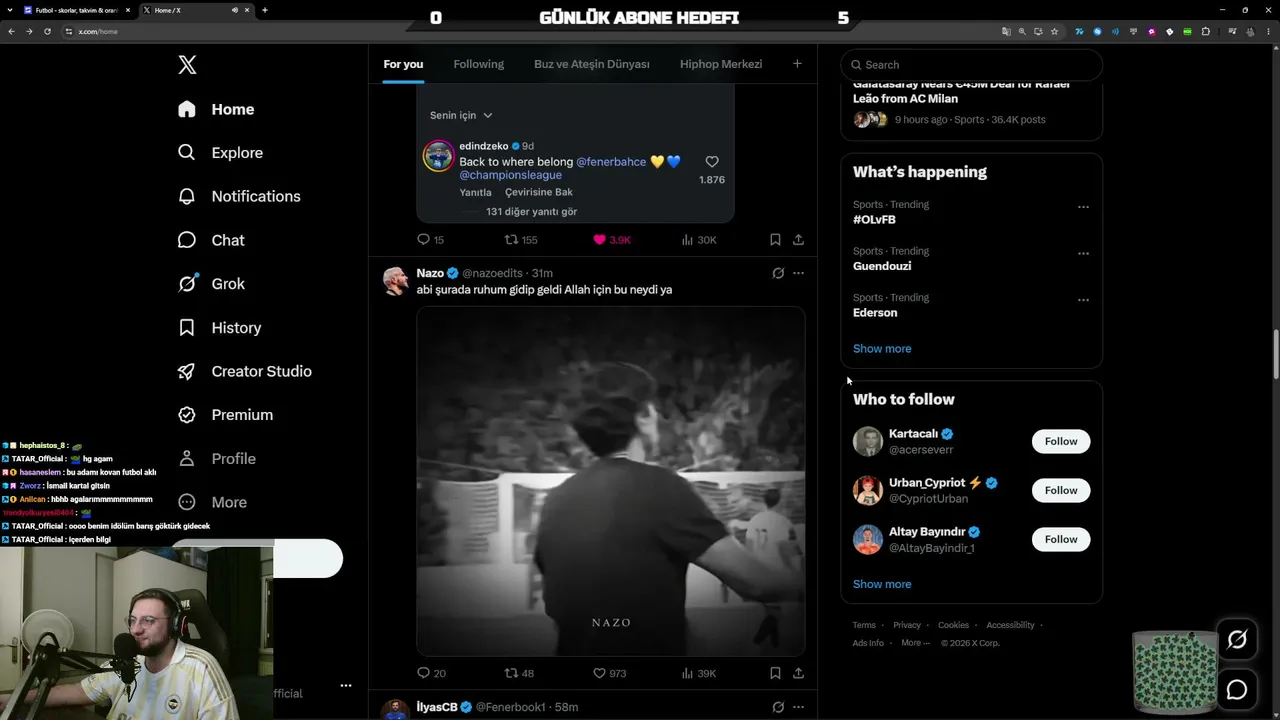The width and height of the screenshot is (1280, 720).
Task: Follow Urban_Cypriot
Action: 1061,490
